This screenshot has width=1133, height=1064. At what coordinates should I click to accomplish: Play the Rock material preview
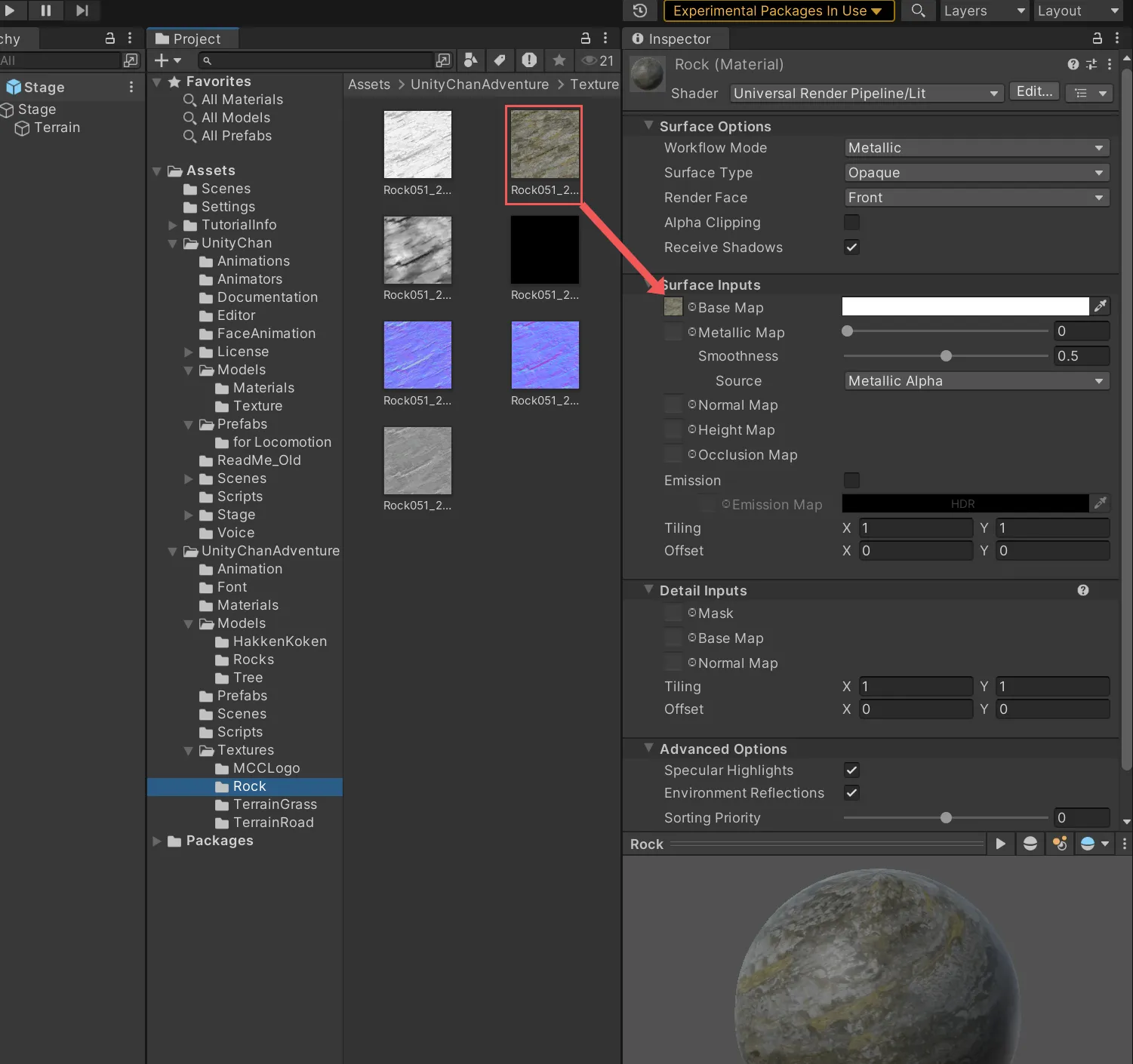[x=1000, y=844]
